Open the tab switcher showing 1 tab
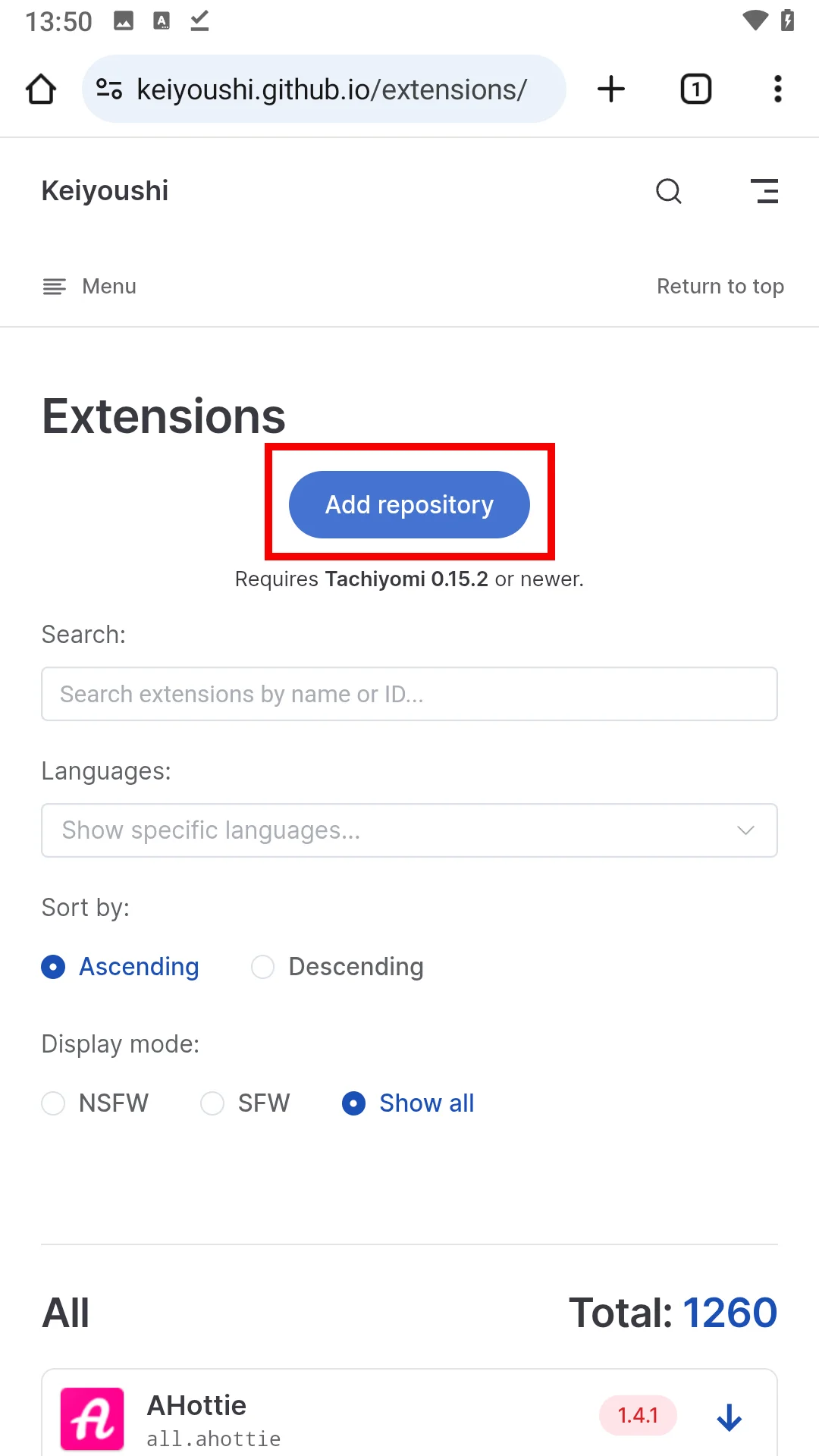 695,89
